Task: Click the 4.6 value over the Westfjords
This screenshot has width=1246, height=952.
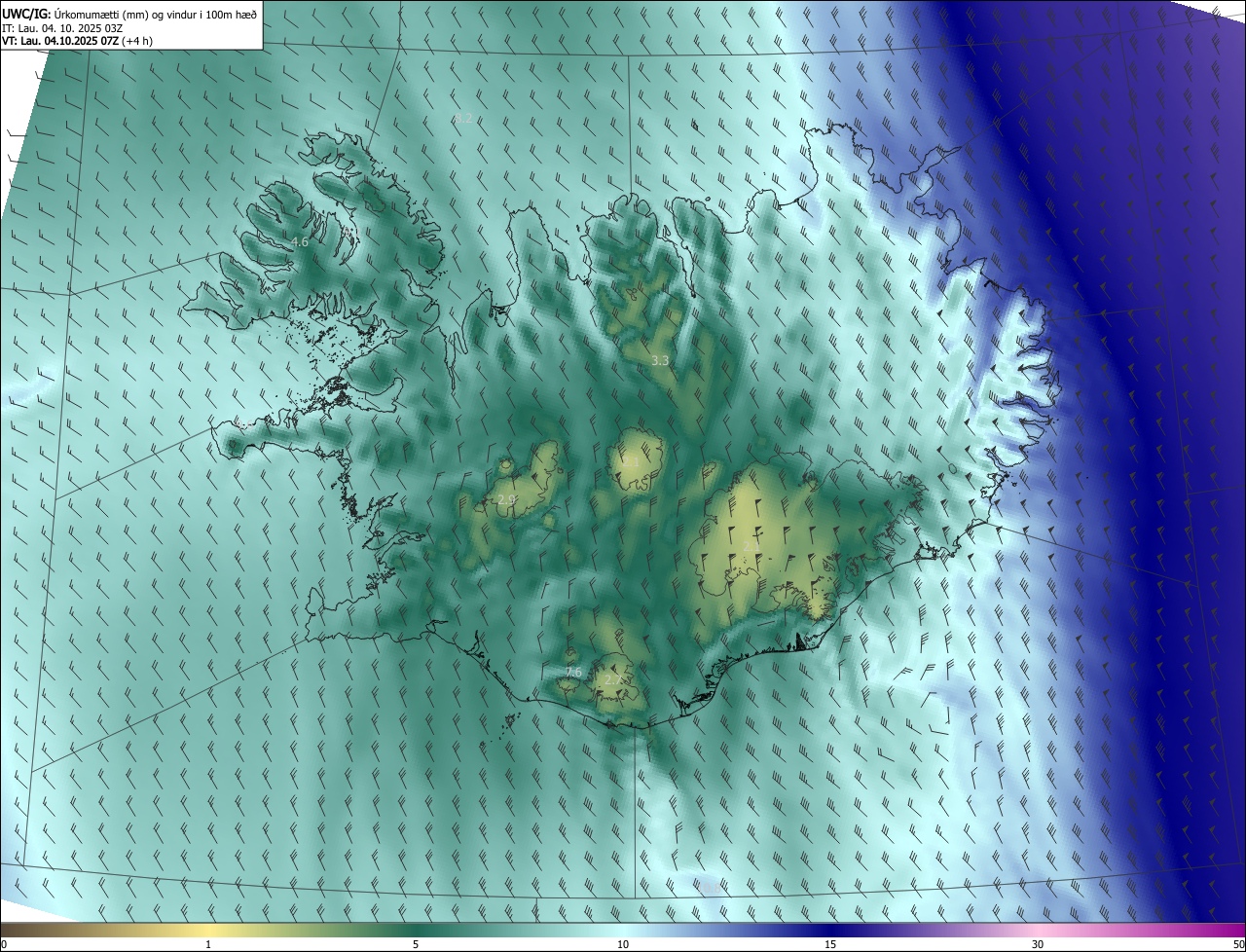Action: pyautogui.click(x=299, y=241)
